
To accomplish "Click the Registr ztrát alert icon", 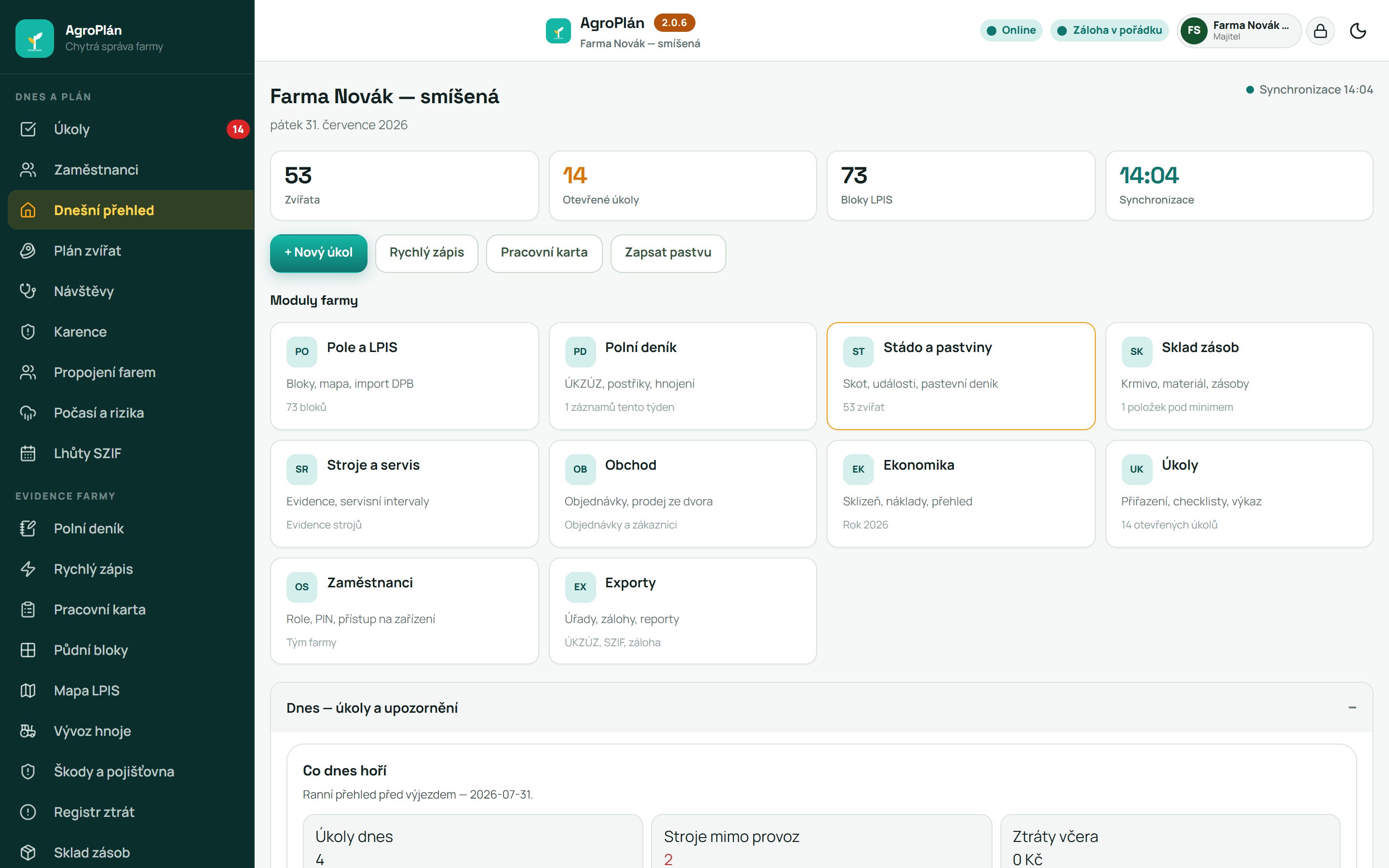I will 27,812.
